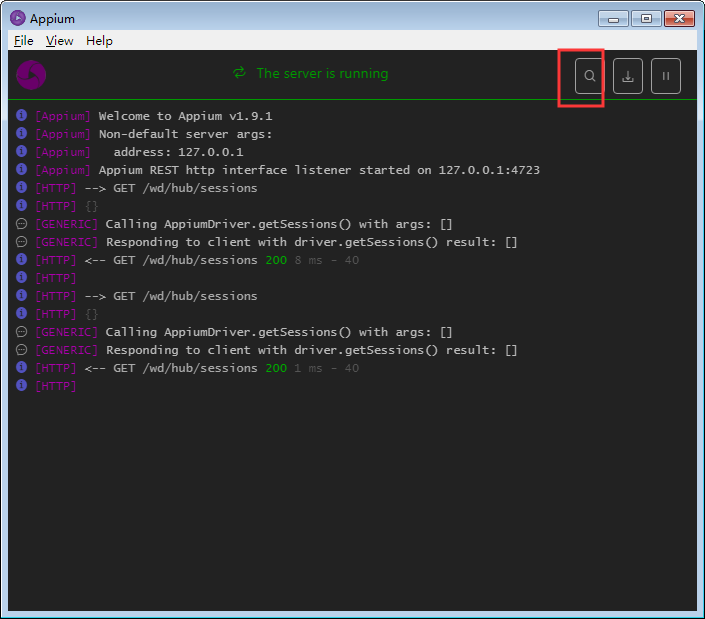Select 'Welcome to Appium v1.9.1' log text
705x619 pixels.
(186, 116)
